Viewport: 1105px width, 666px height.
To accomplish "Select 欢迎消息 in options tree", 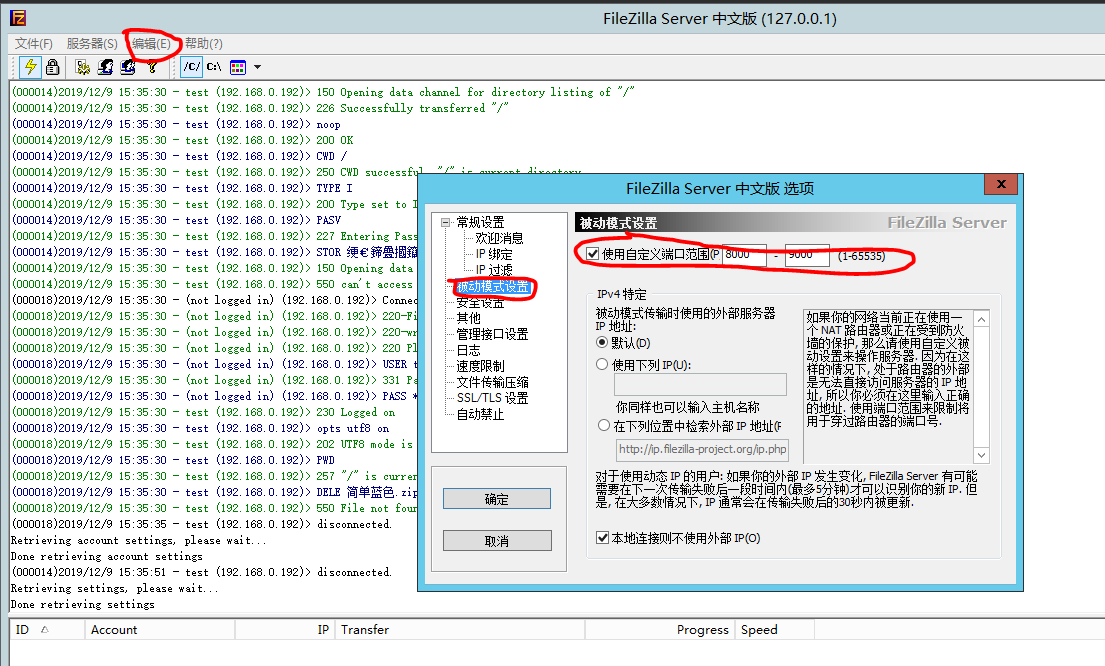I will tap(499, 238).
